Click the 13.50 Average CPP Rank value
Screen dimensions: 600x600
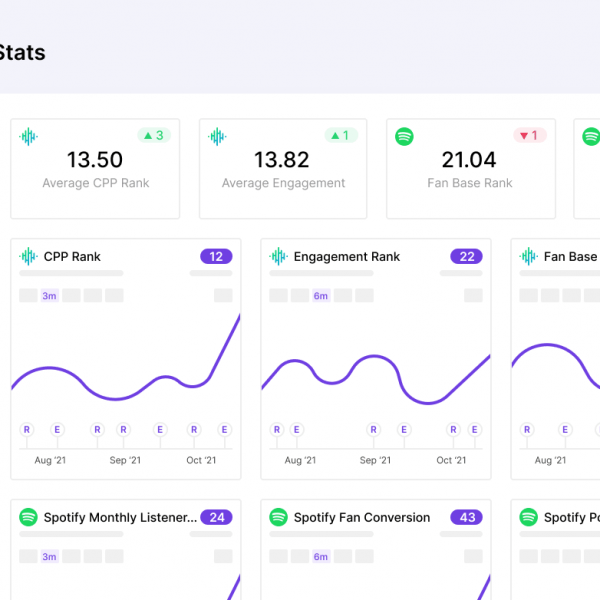95,160
